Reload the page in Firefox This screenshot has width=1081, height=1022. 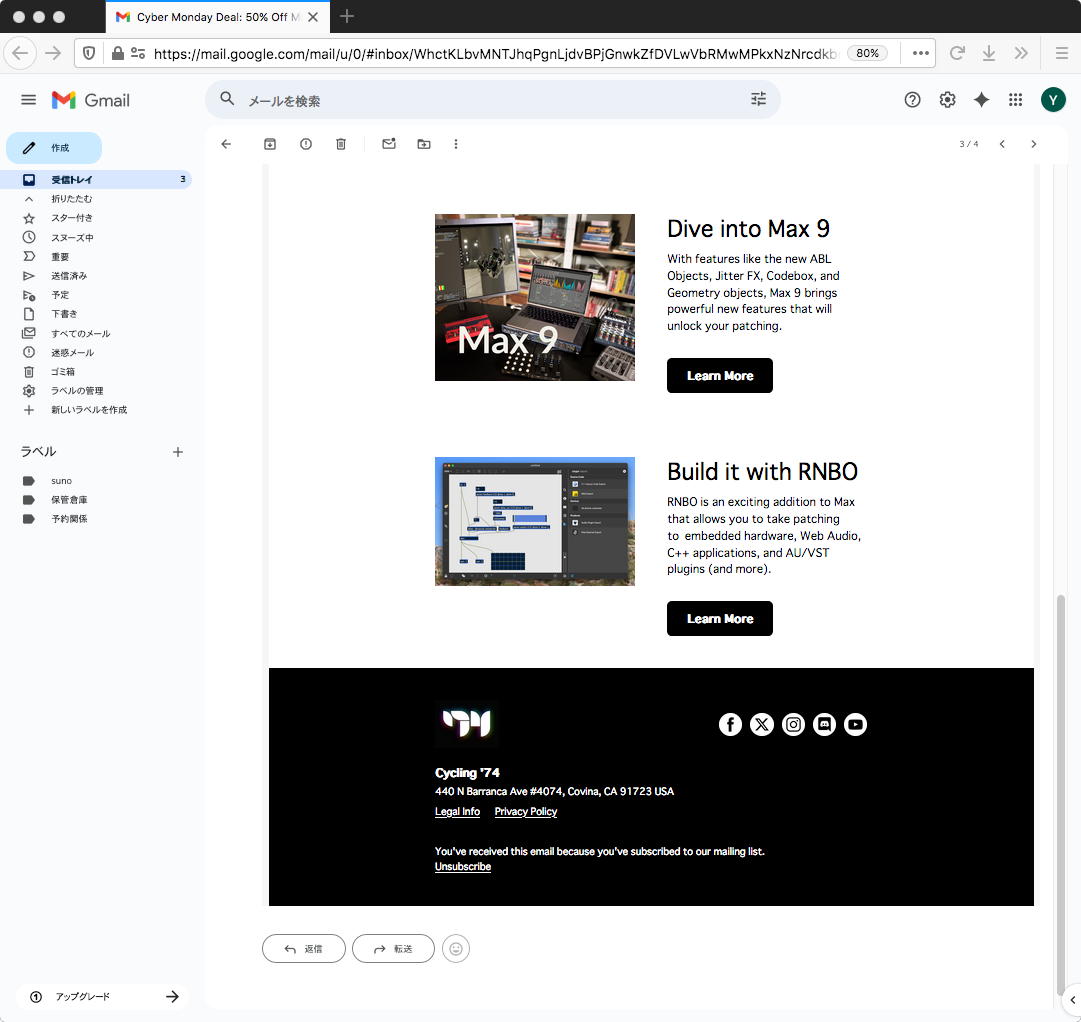pyautogui.click(x=957, y=53)
